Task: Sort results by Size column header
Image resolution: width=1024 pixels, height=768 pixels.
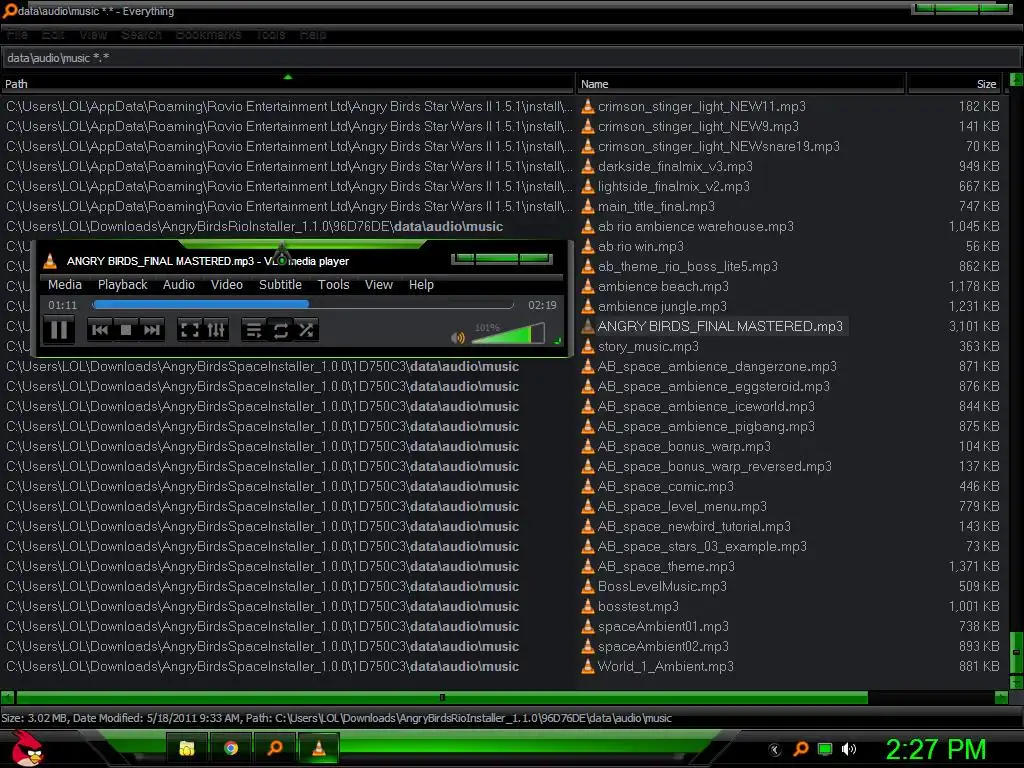Action: click(957, 84)
